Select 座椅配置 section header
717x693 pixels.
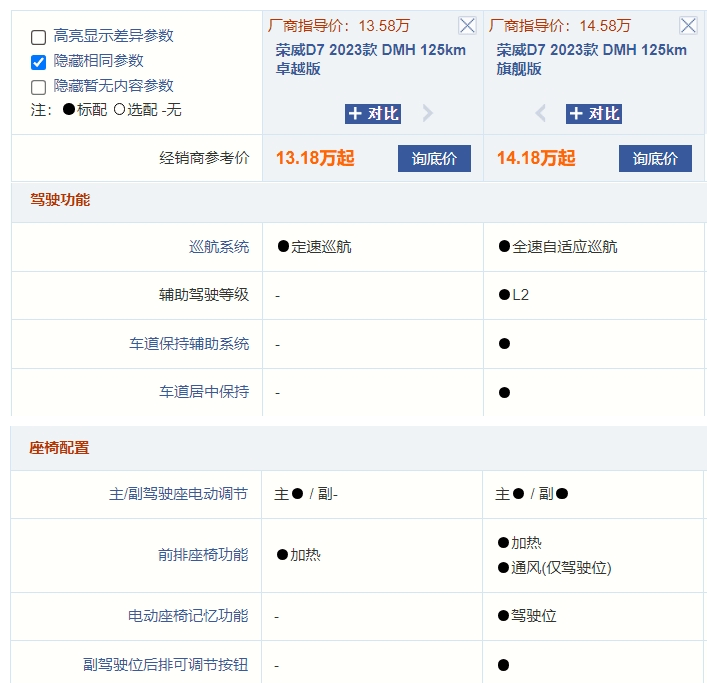pos(59,448)
